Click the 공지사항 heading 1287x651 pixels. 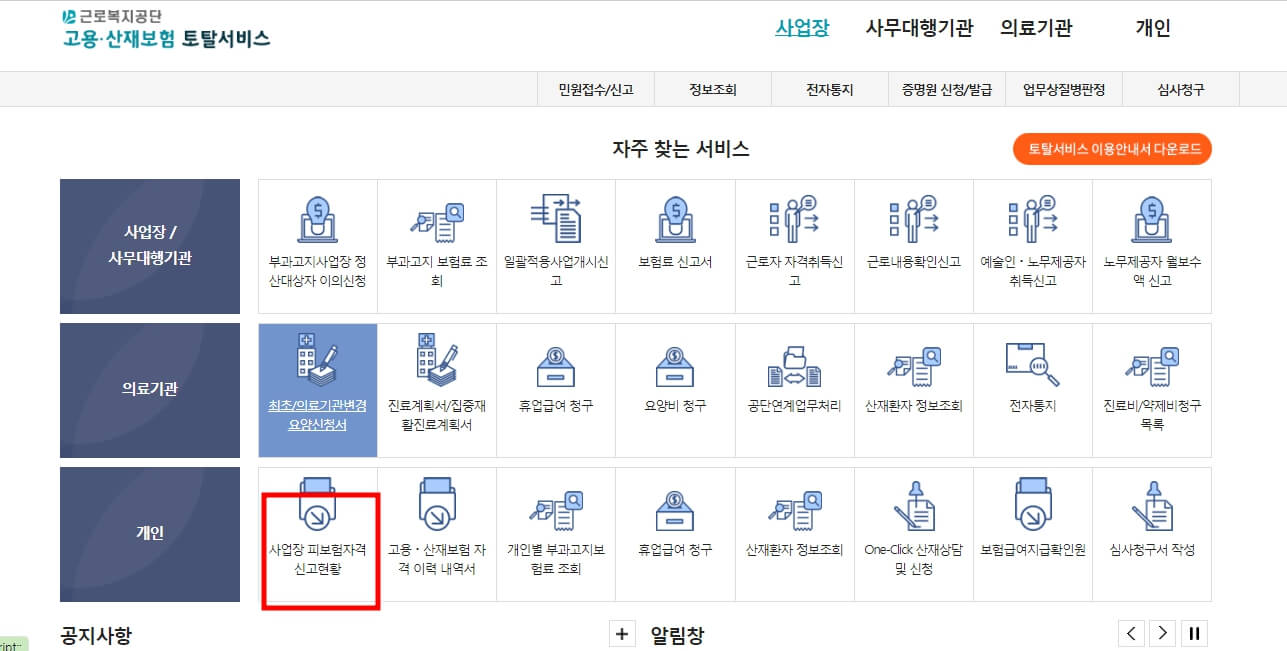coord(96,636)
